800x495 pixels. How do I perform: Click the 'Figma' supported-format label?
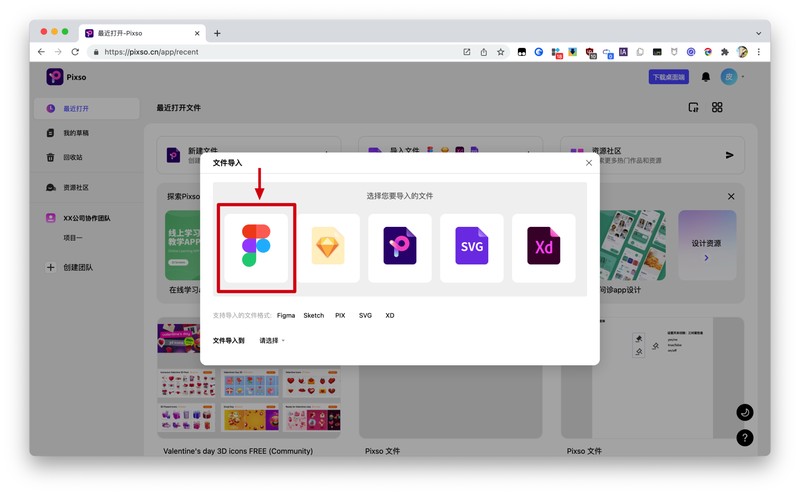[286, 315]
